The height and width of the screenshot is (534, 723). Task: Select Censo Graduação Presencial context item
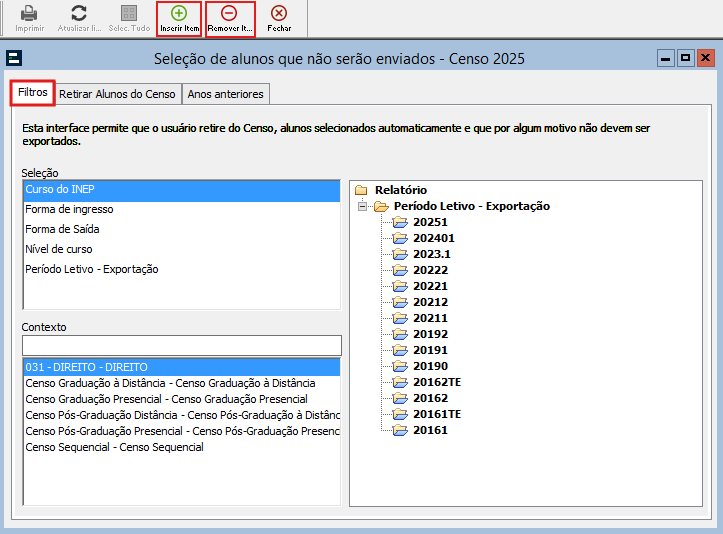coord(182,399)
